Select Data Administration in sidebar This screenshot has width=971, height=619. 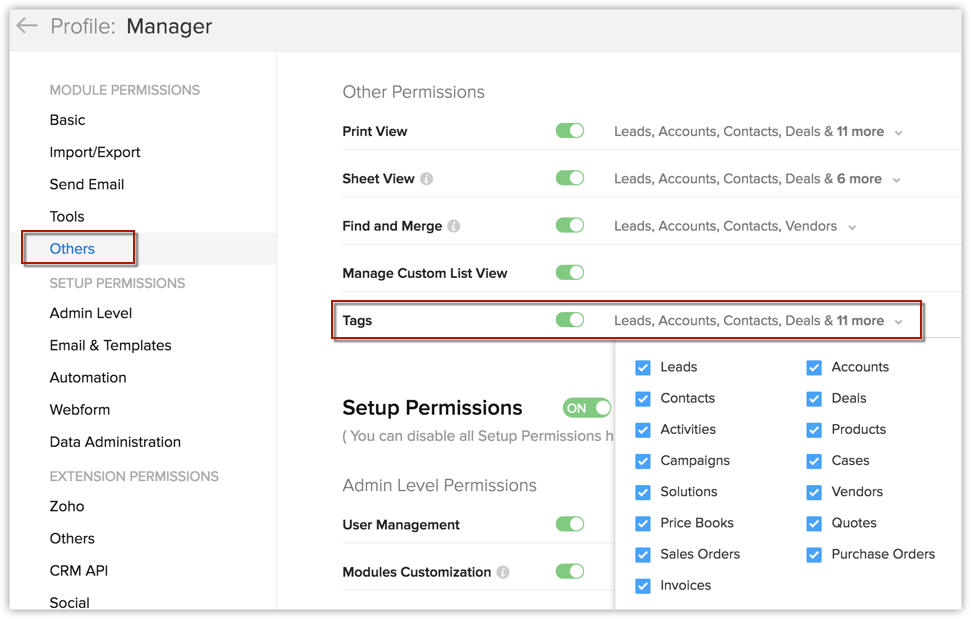pos(115,442)
